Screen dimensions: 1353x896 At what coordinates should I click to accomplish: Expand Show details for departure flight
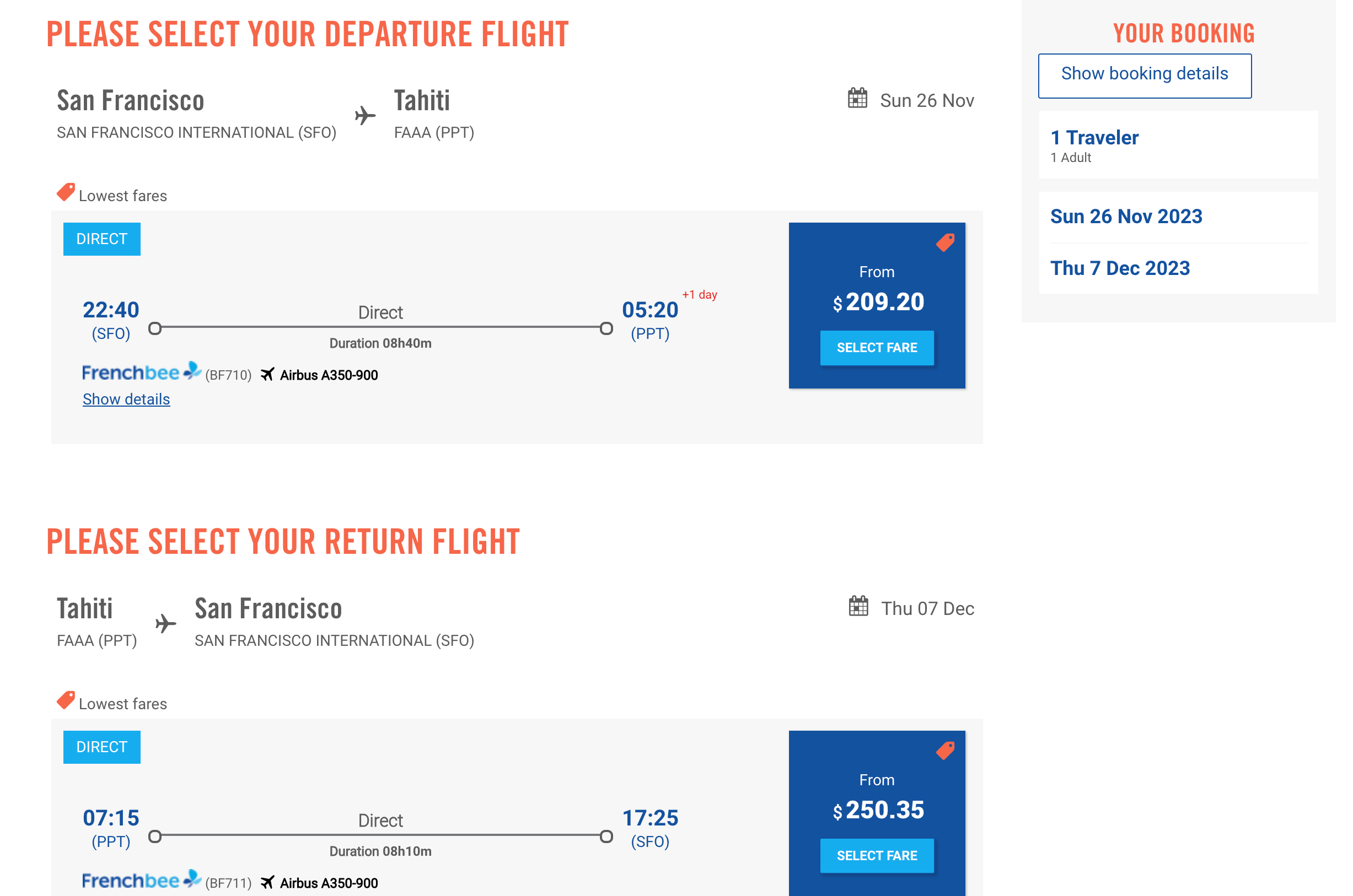coord(126,399)
